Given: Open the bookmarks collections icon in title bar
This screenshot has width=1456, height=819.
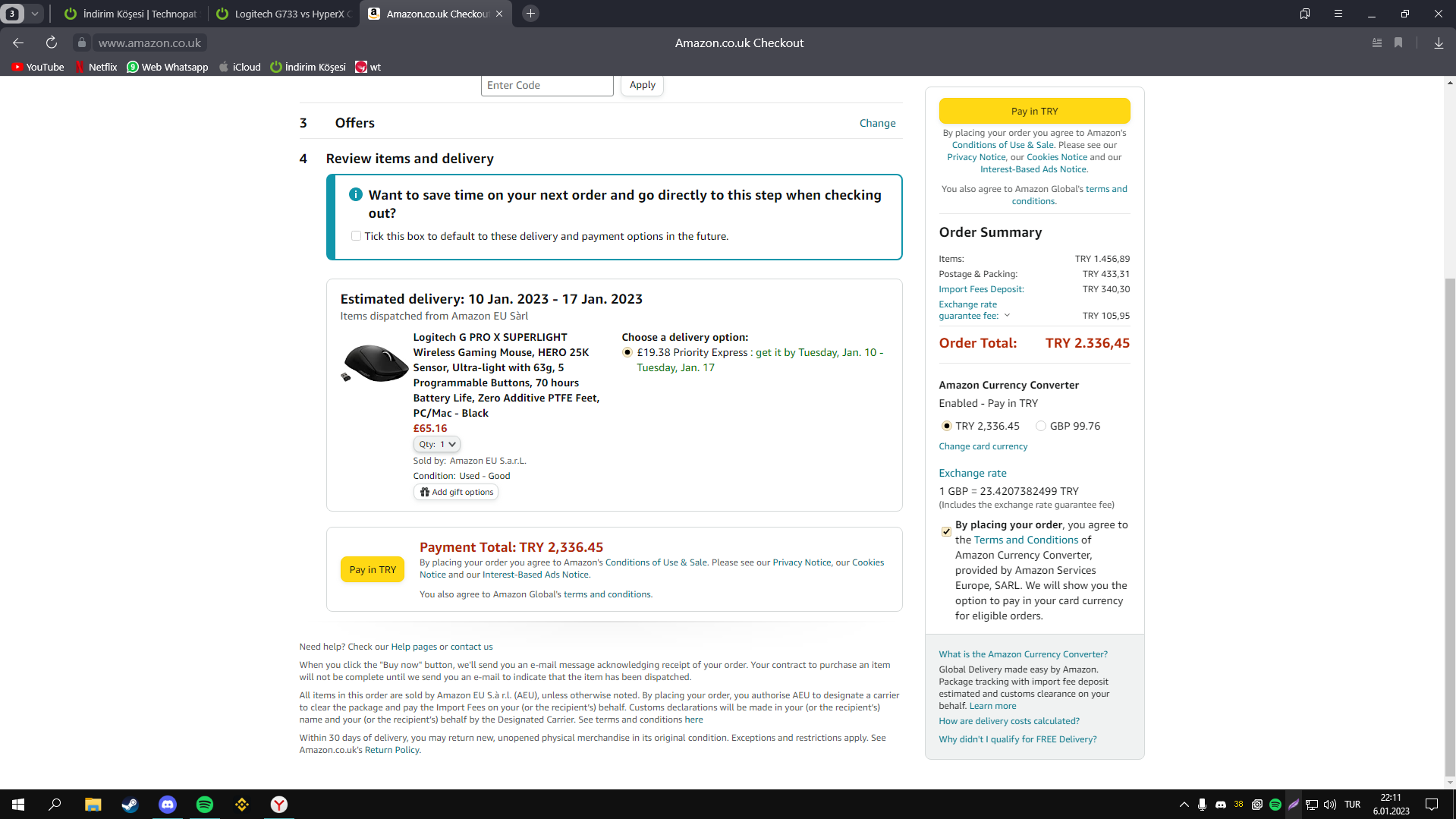Looking at the screenshot, I should 1305,14.
